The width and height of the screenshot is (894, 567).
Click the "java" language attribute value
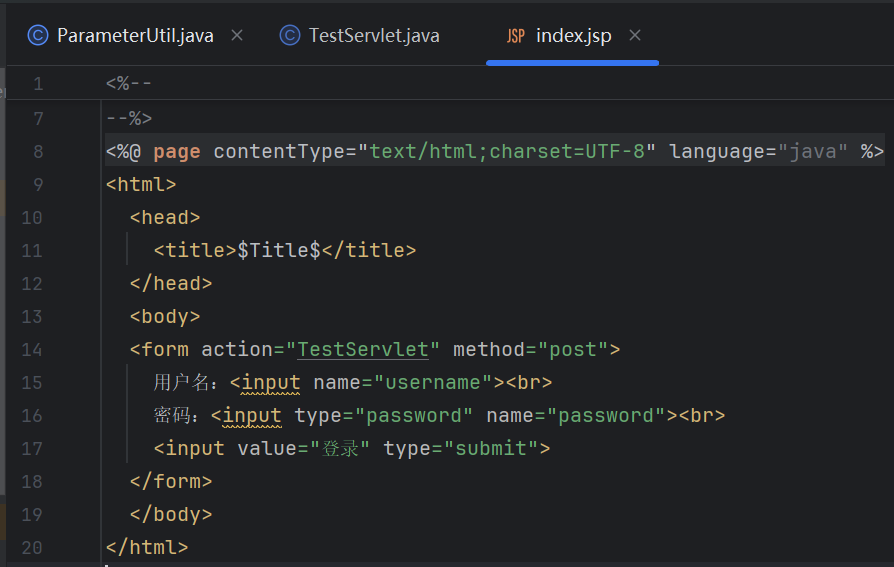pyautogui.click(x=812, y=151)
